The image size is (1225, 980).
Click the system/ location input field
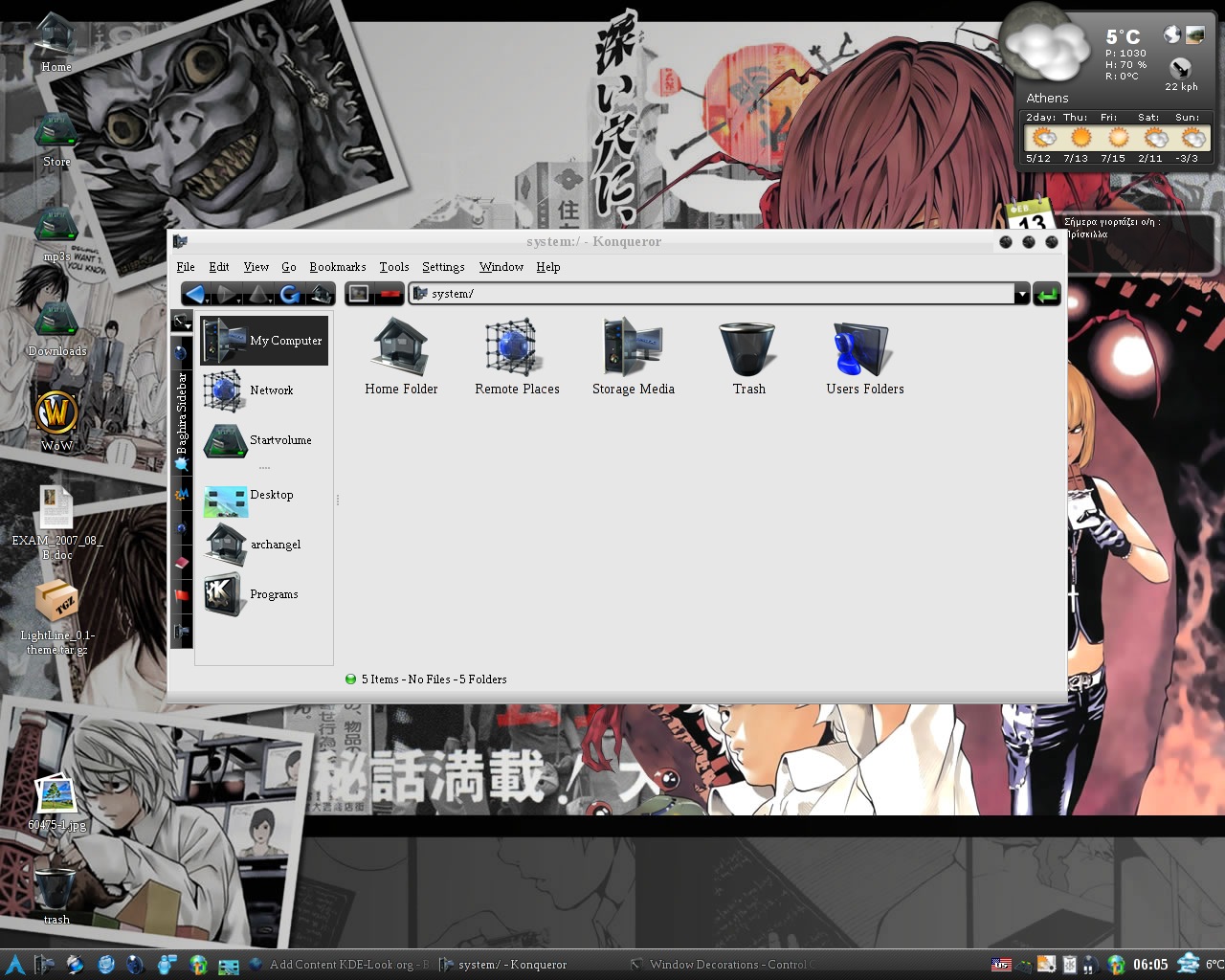[713, 294]
